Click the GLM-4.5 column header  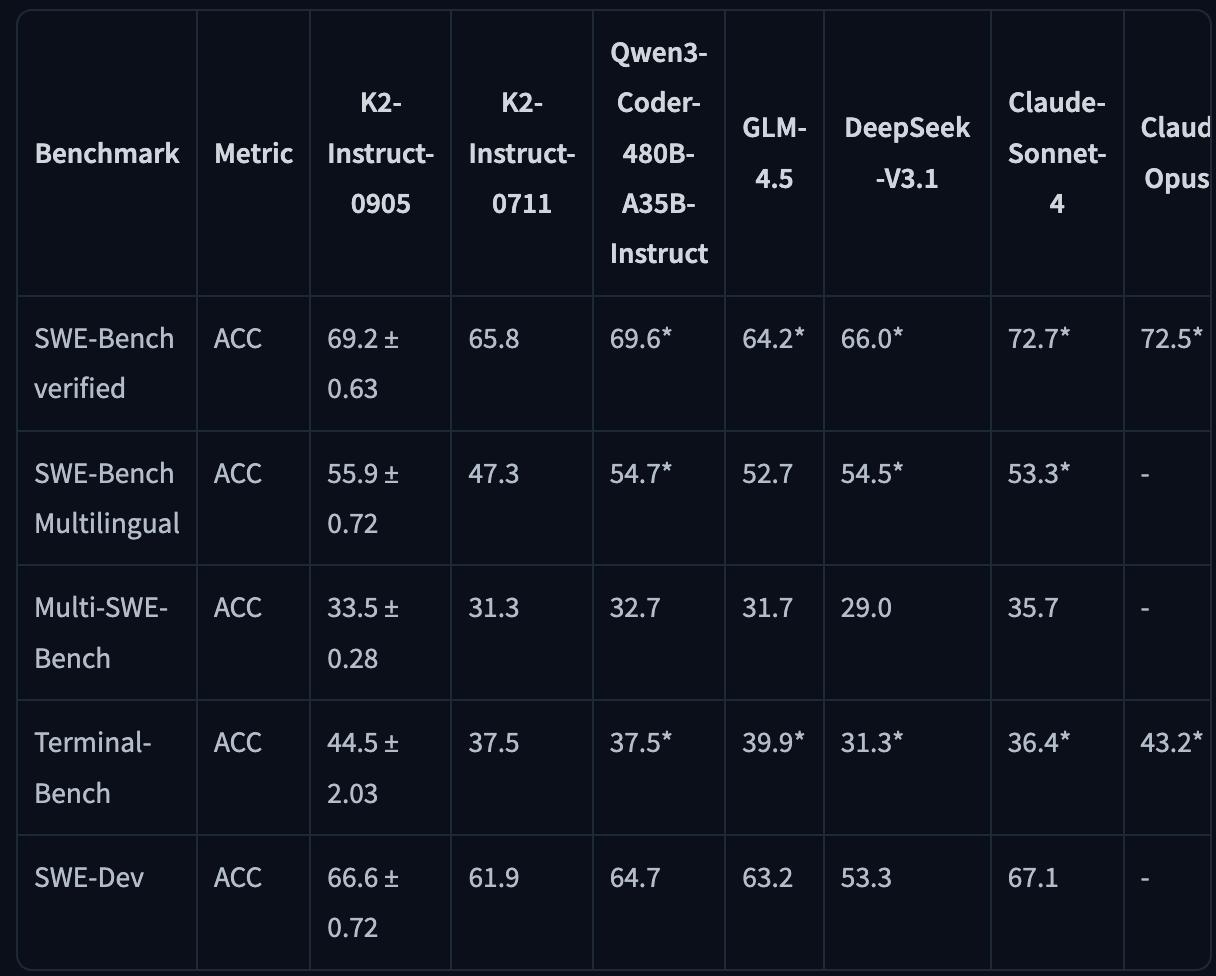click(x=774, y=153)
